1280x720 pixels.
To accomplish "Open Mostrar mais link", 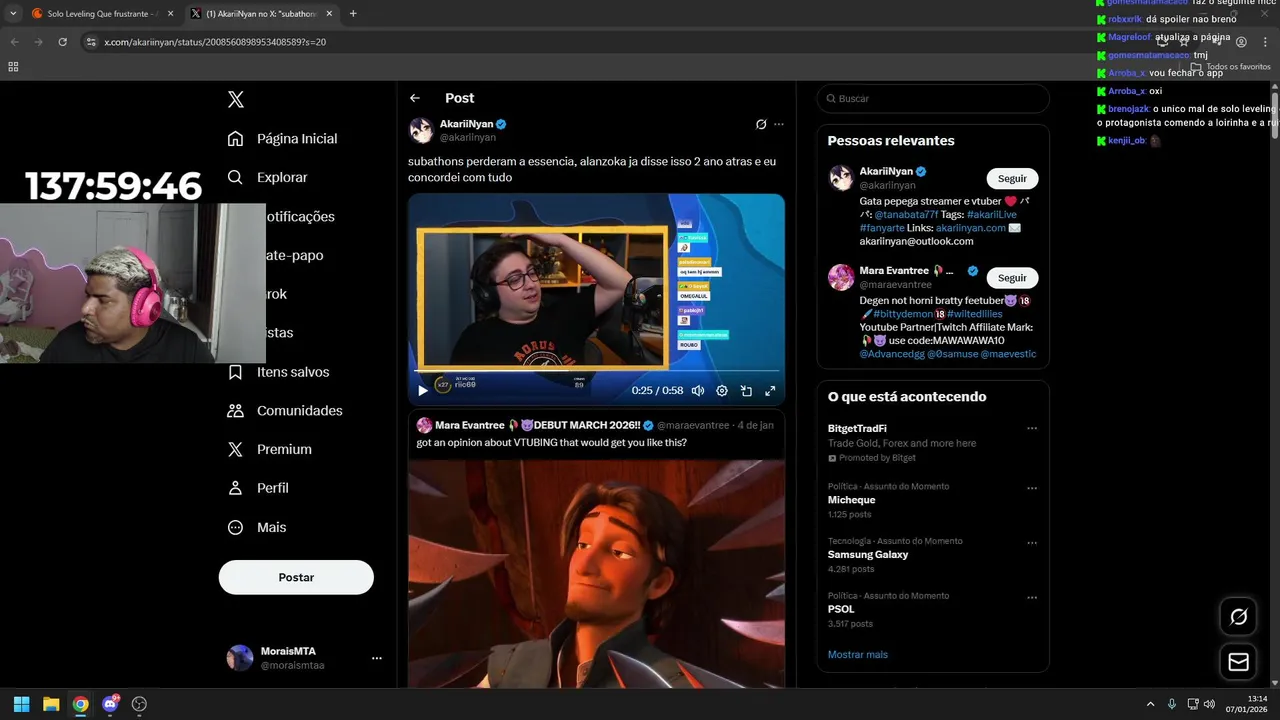I will coord(857,654).
